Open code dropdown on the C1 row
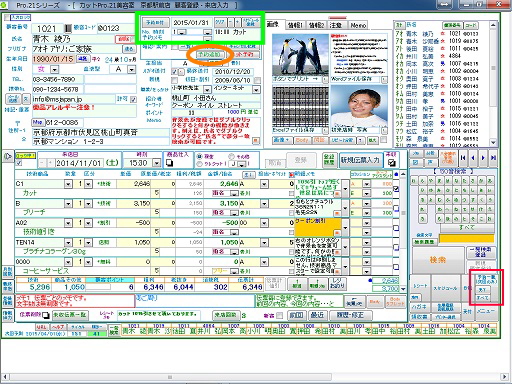 [x=68, y=184]
